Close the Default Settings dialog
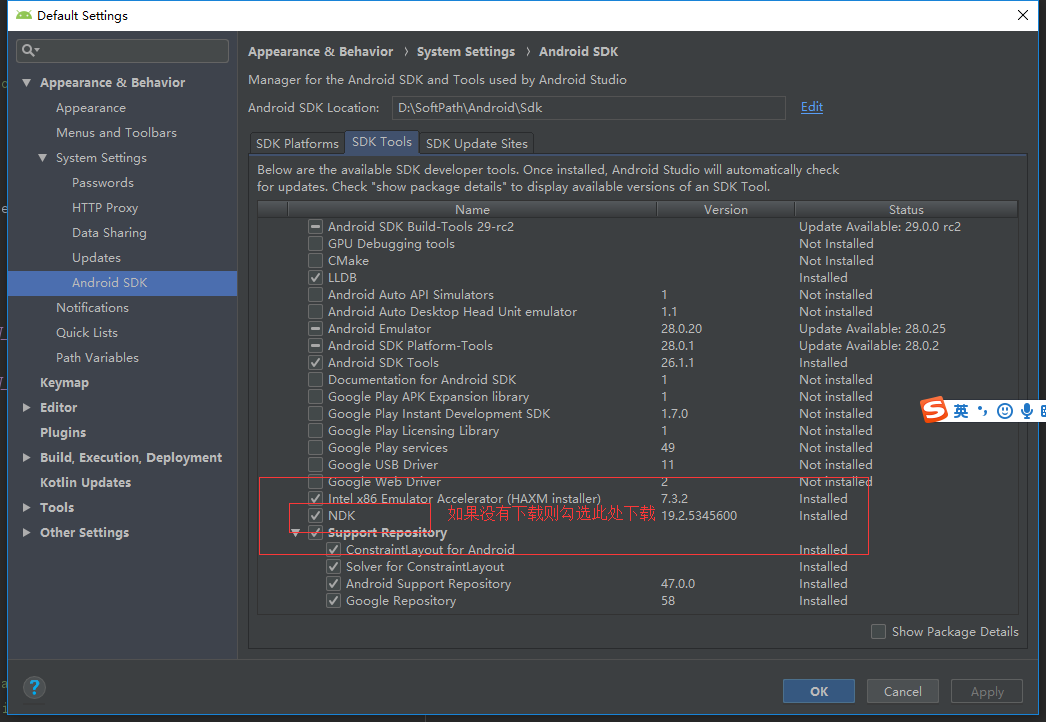 [x=1023, y=15]
